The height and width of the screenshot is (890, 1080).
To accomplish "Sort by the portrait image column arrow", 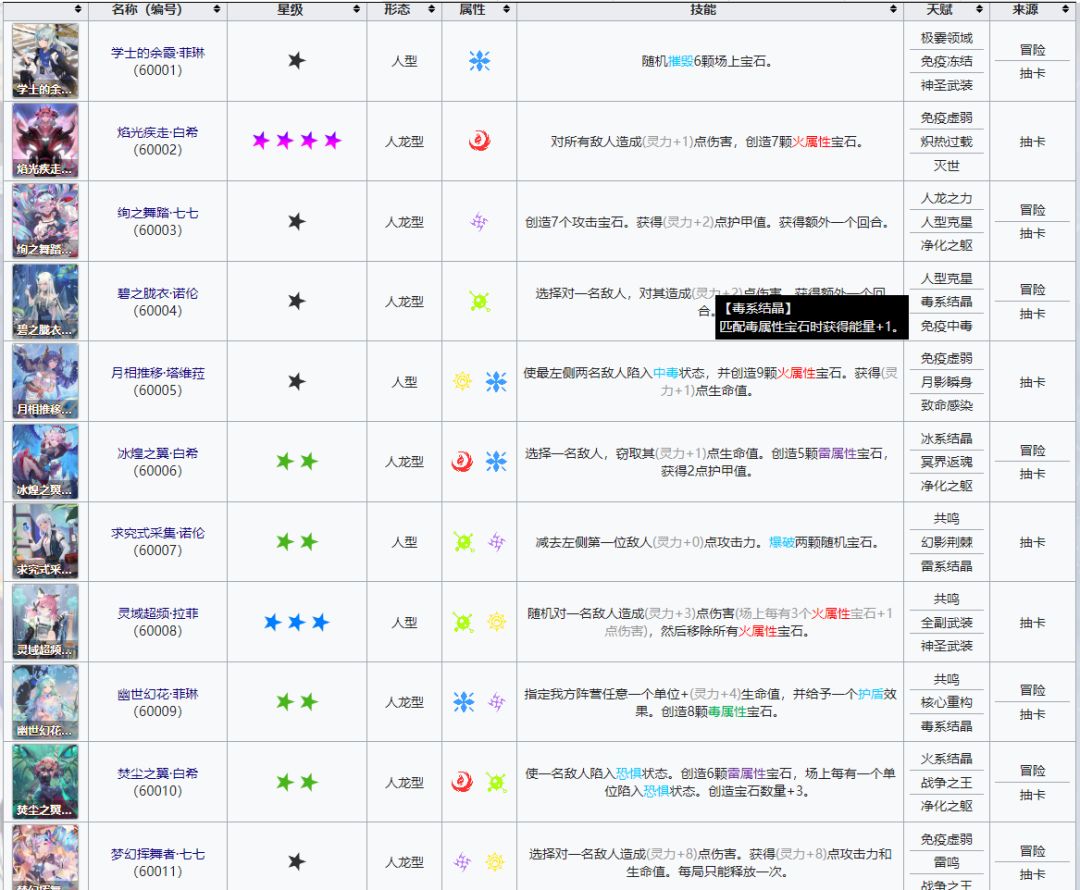I will tap(78, 9).
